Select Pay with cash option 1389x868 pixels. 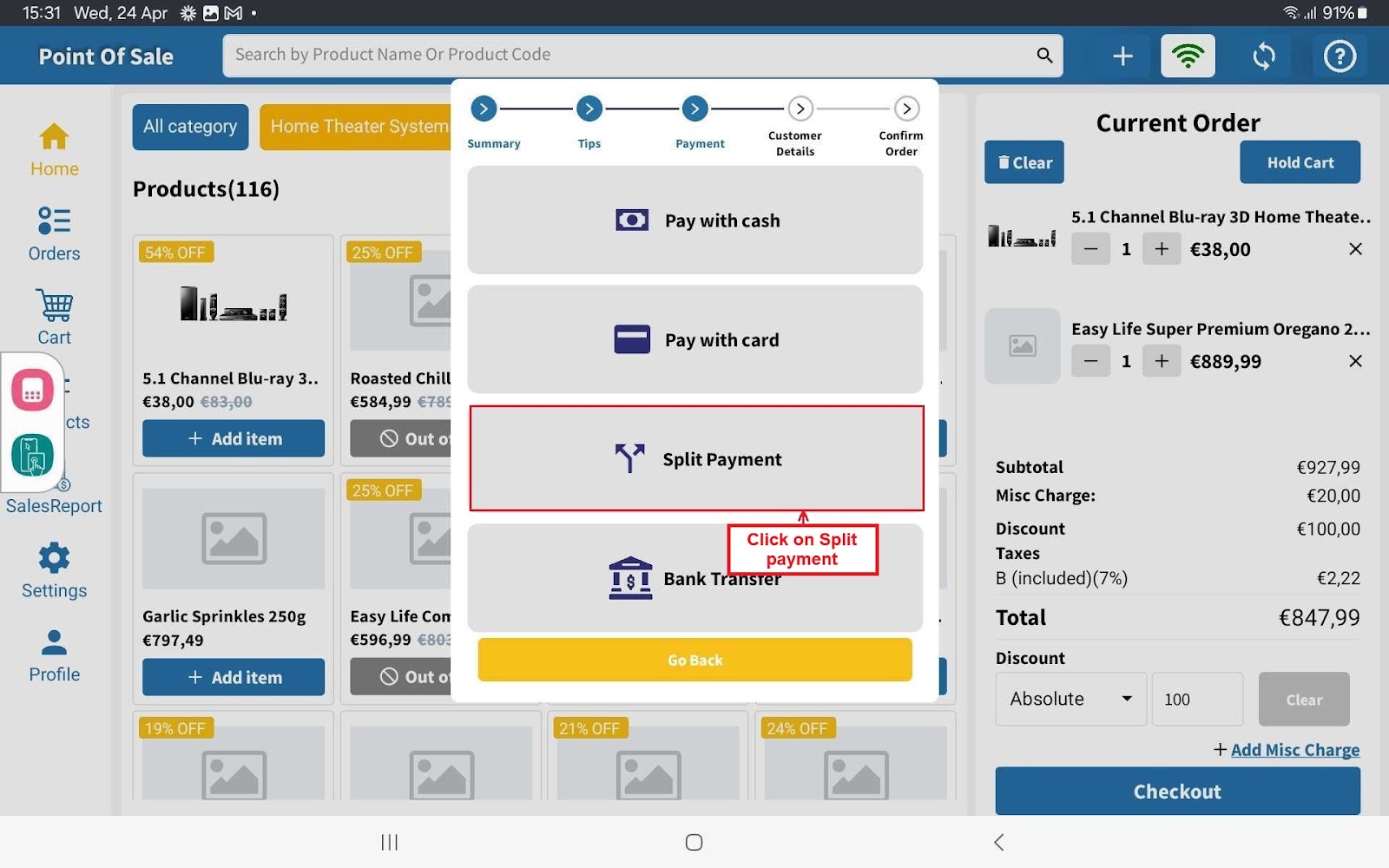(695, 220)
